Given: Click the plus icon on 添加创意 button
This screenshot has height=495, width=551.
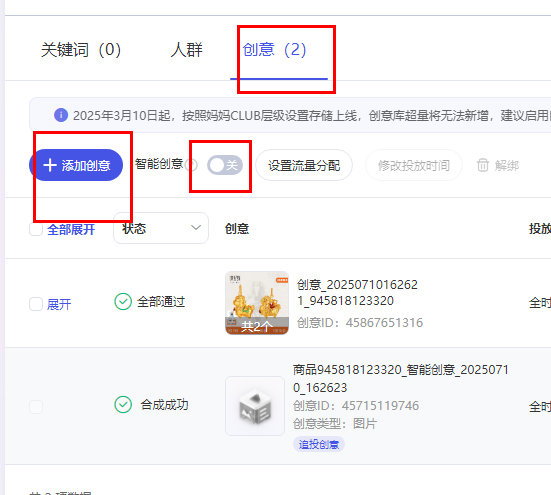Looking at the screenshot, I should tap(50, 165).
